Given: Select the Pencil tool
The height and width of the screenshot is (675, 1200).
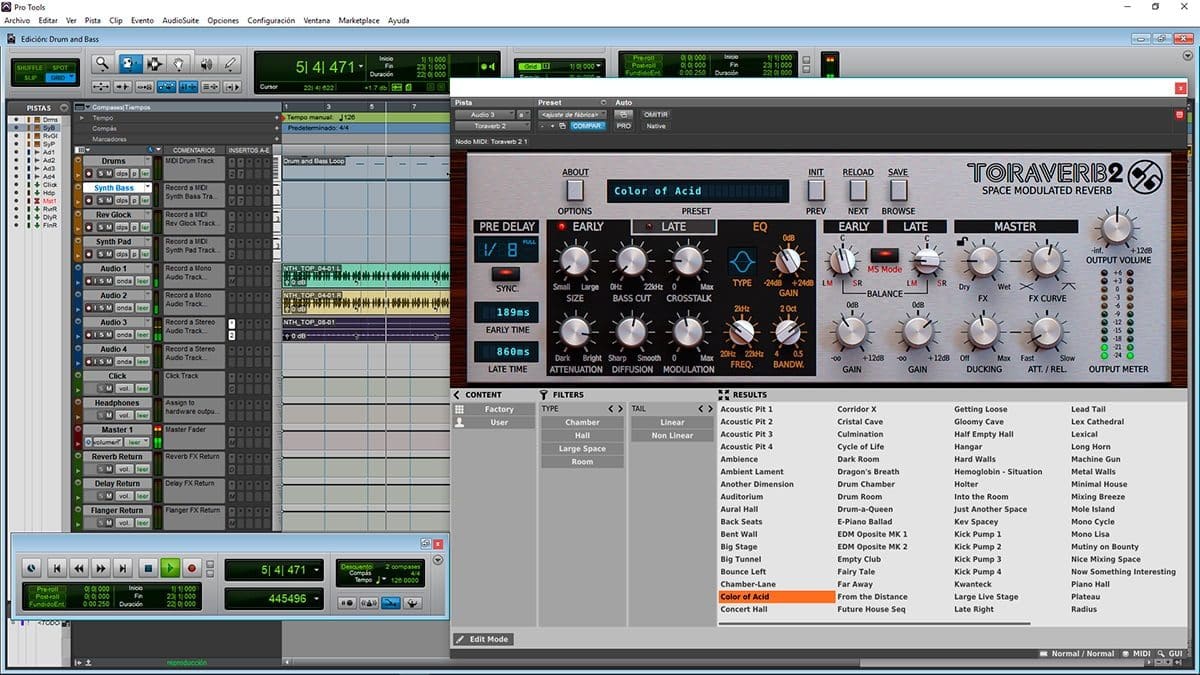Looking at the screenshot, I should pyautogui.click(x=230, y=64).
